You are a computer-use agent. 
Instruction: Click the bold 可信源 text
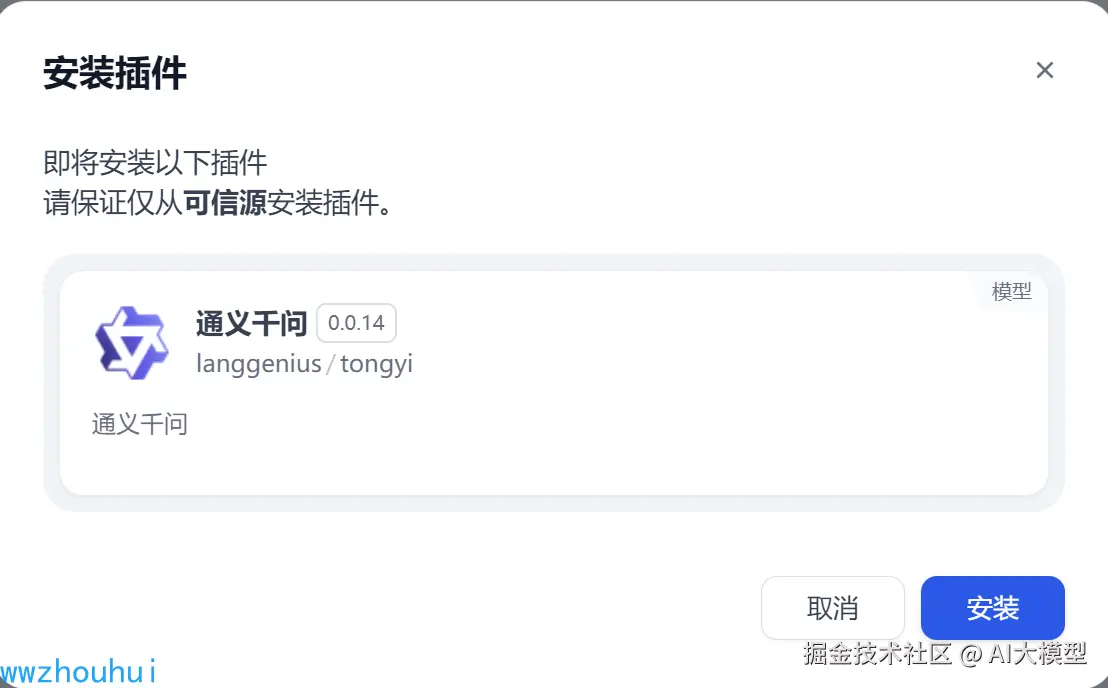[225, 204]
